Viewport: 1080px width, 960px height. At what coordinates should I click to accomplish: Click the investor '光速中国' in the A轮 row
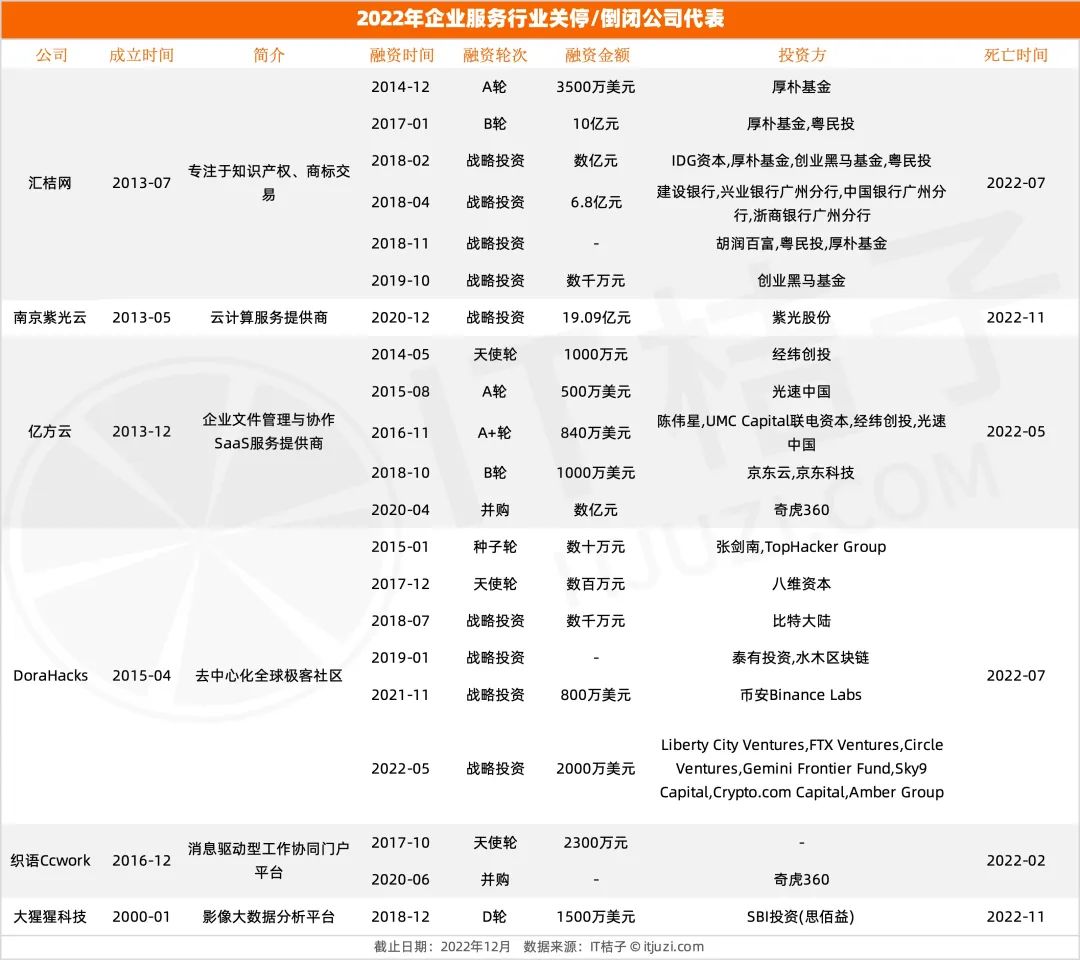click(802, 391)
